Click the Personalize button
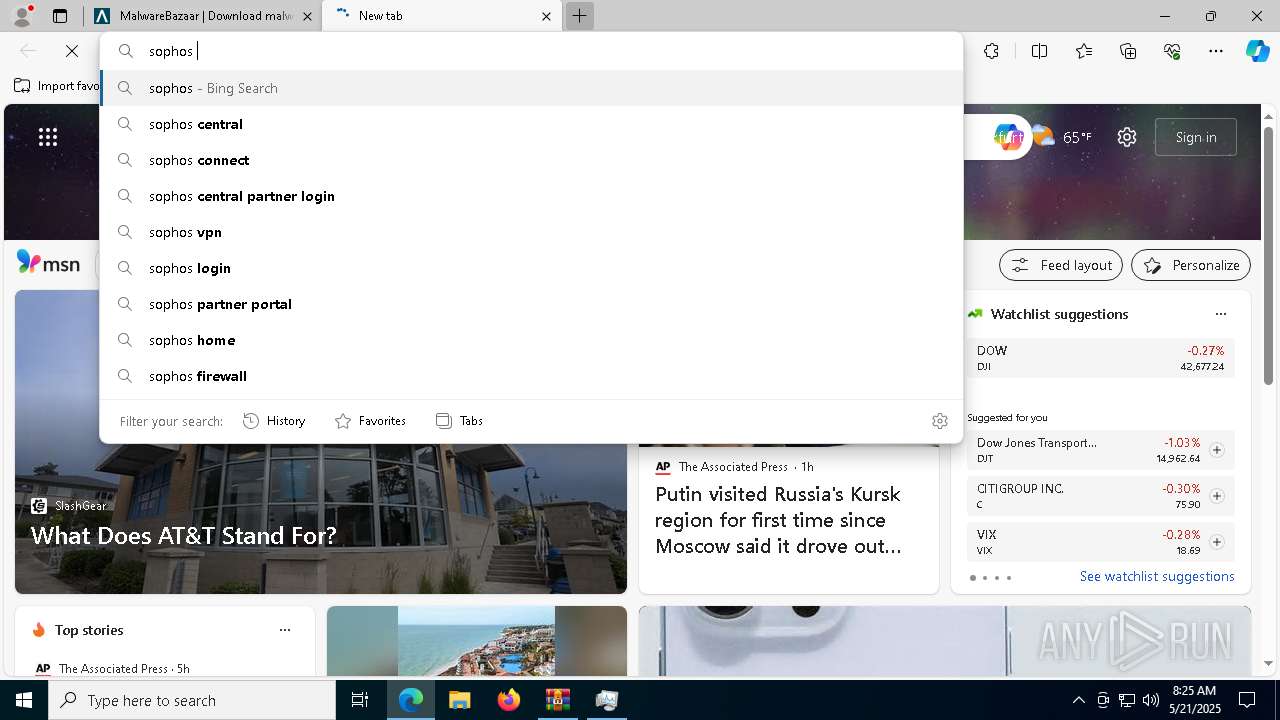This screenshot has height=720, width=1280. (x=1191, y=265)
